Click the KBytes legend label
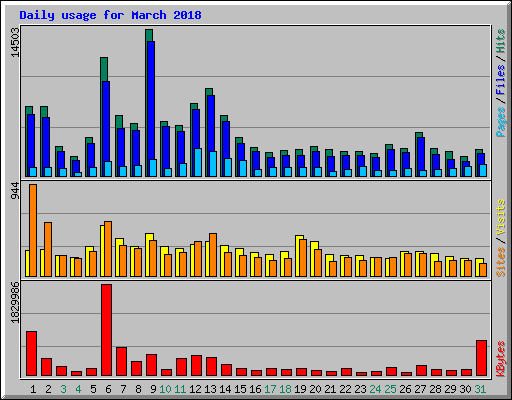The height and width of the screenshot is (400, 512). (x=500, y=359)
